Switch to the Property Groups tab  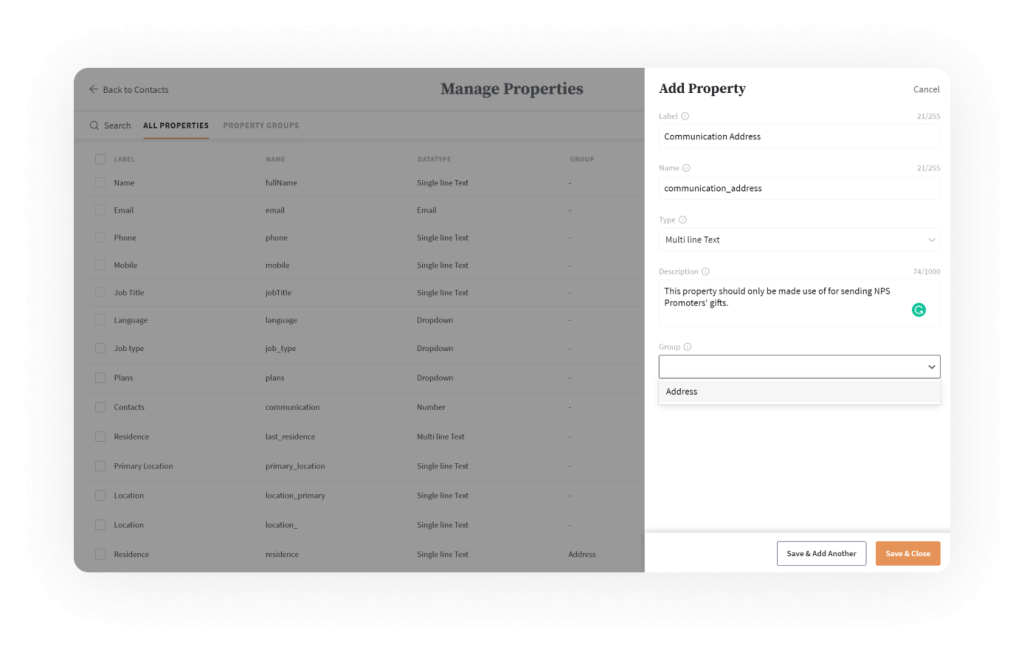(260, 125)
